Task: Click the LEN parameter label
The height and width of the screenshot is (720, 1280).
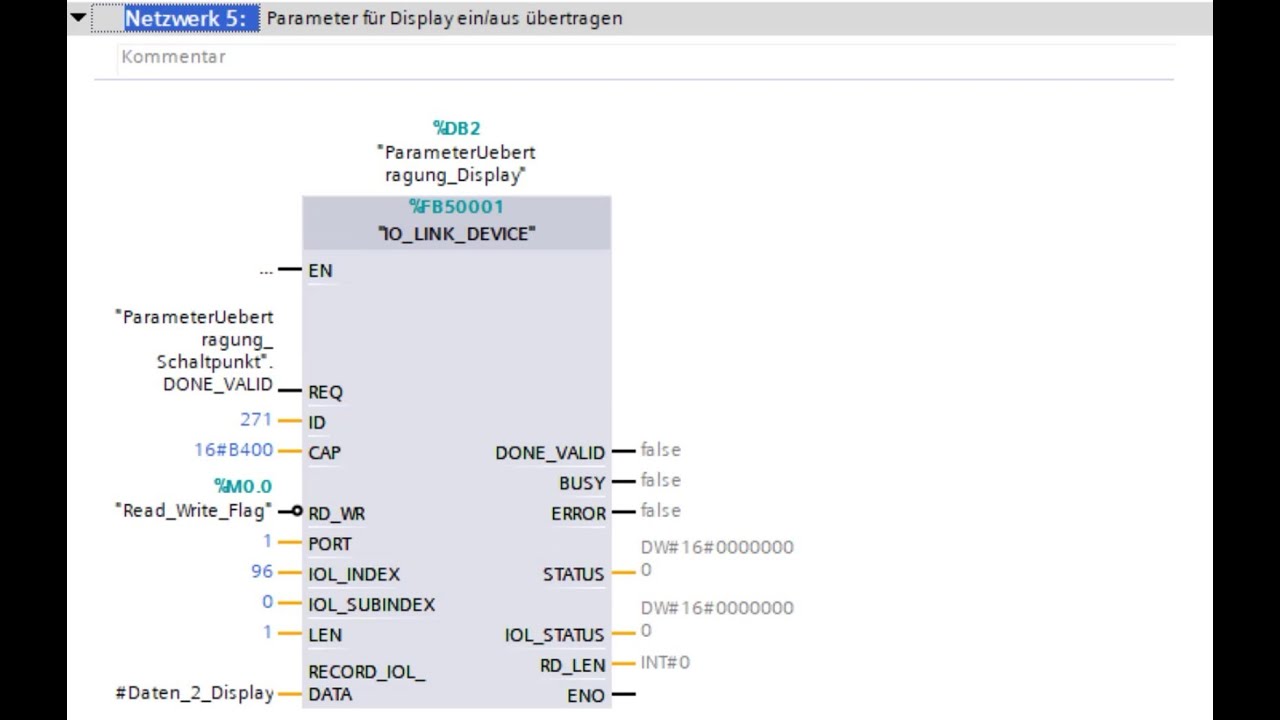Action: point(325,635)
